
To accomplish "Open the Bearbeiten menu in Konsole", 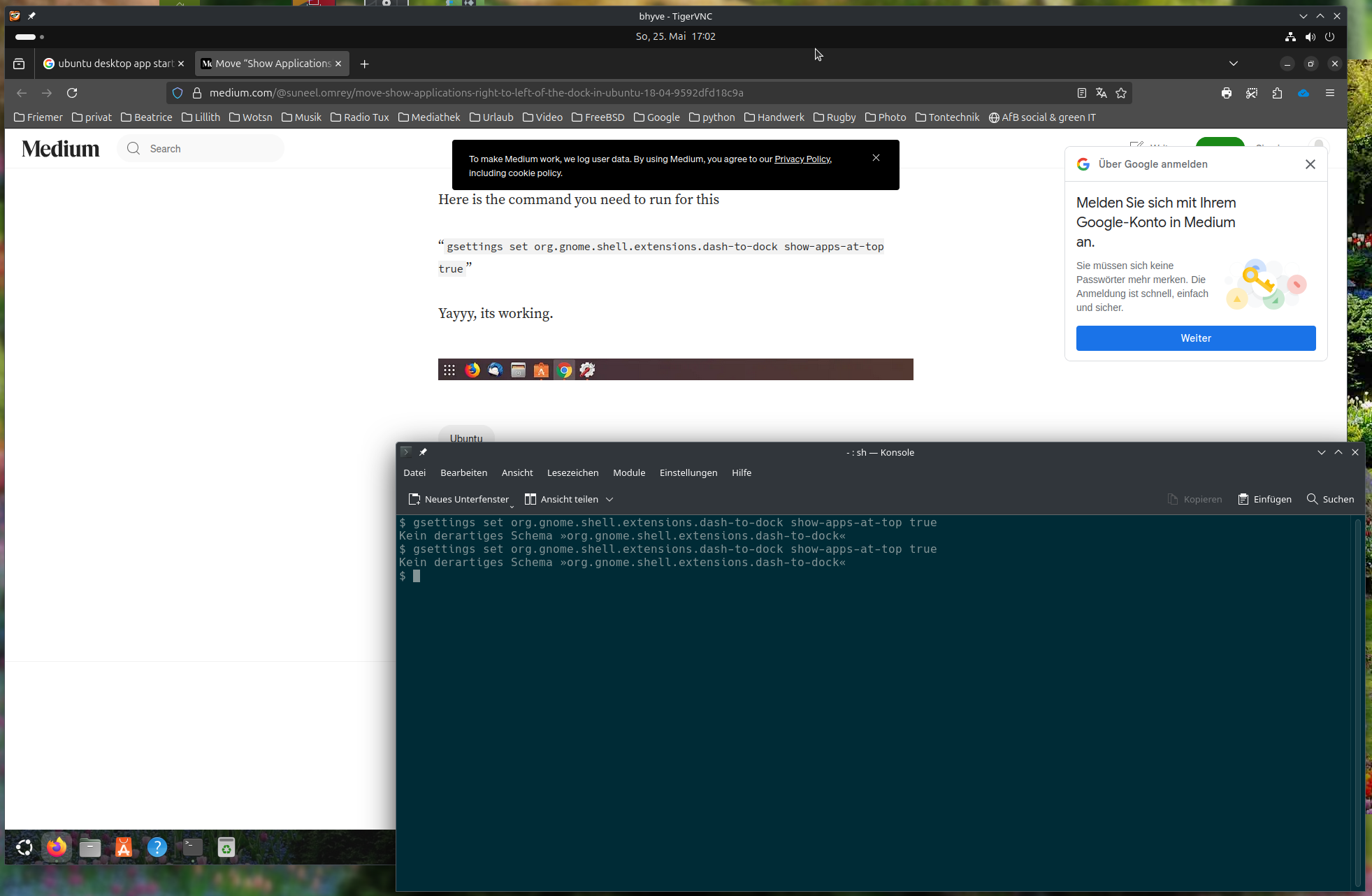I will click(463, 472).
